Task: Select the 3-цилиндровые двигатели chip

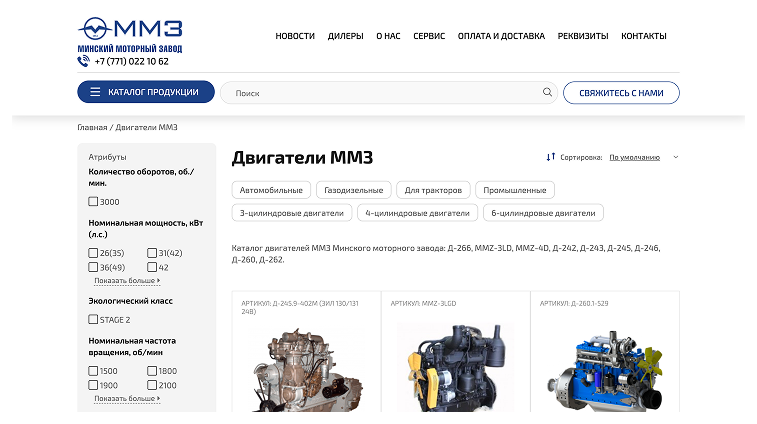Action: 292,212
